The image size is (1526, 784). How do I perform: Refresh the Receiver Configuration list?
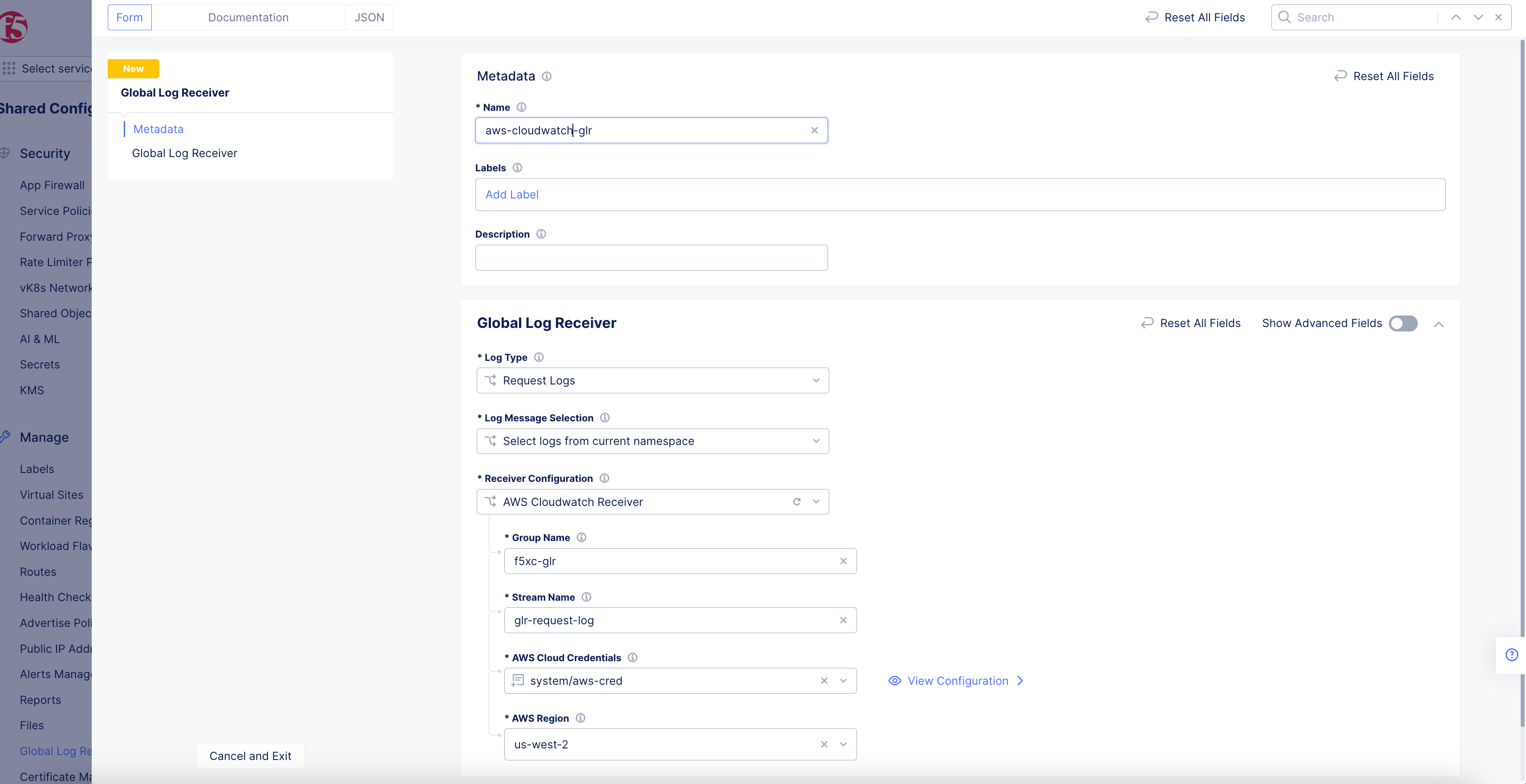pos(797,501)
